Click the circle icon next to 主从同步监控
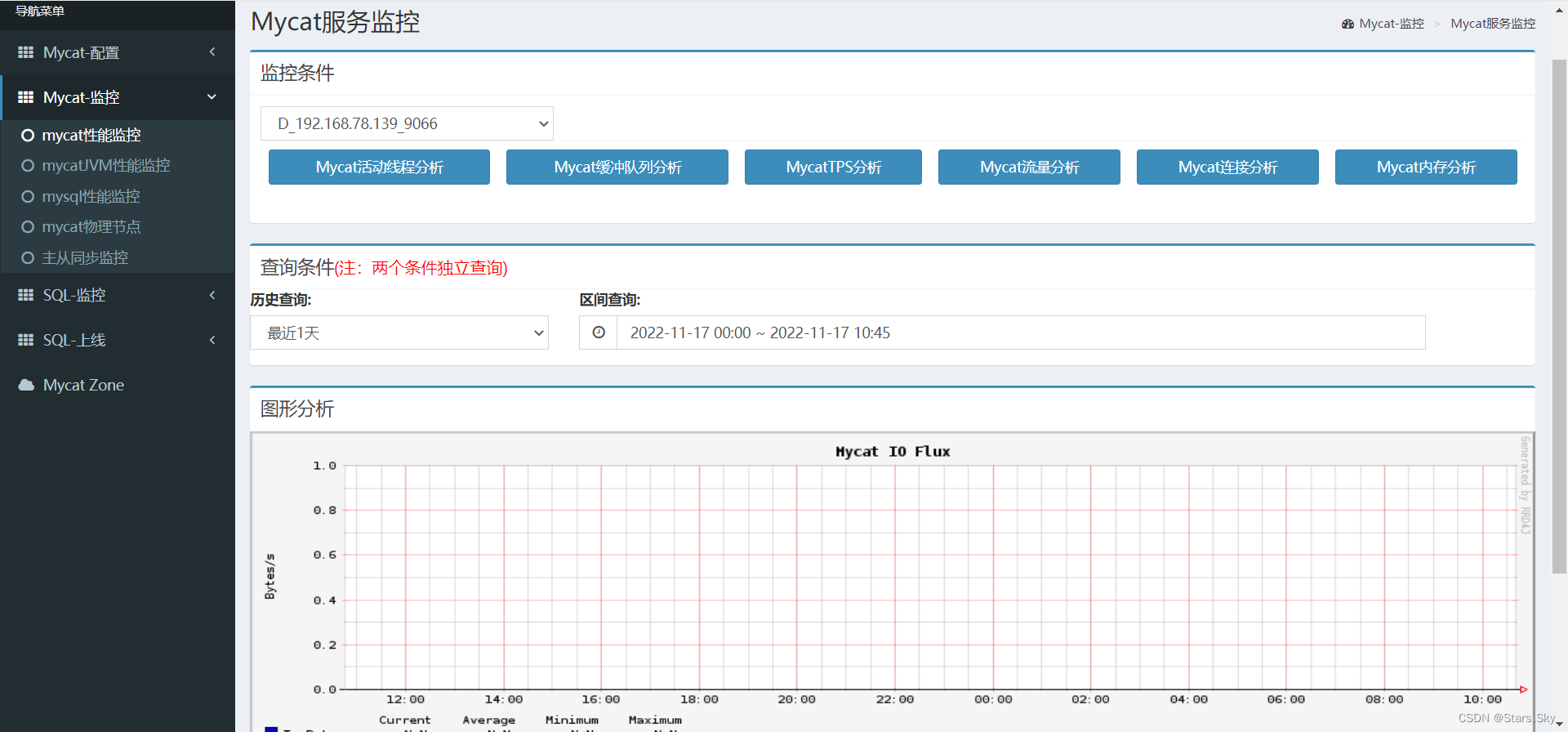 tap(28, 258)
